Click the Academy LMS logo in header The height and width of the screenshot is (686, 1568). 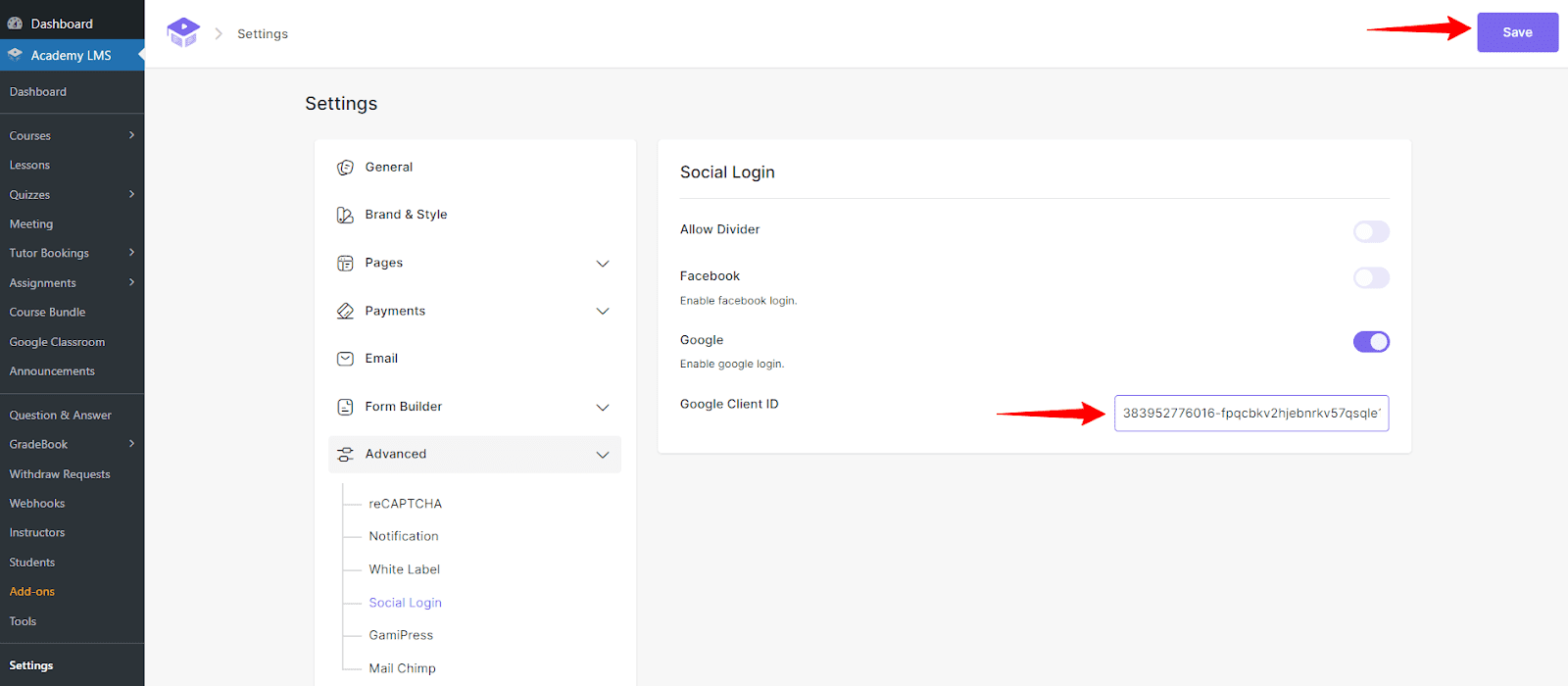[183, 32]
